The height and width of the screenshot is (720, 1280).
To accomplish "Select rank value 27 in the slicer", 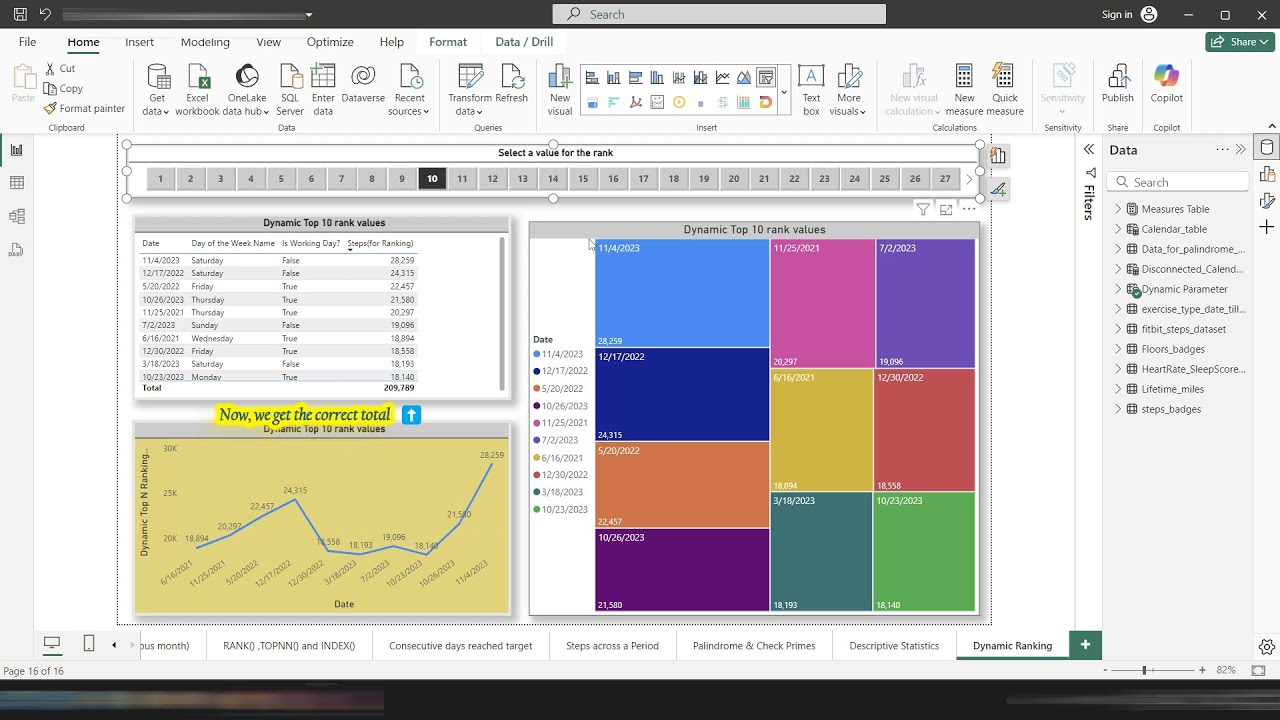I will pos(945,179).
